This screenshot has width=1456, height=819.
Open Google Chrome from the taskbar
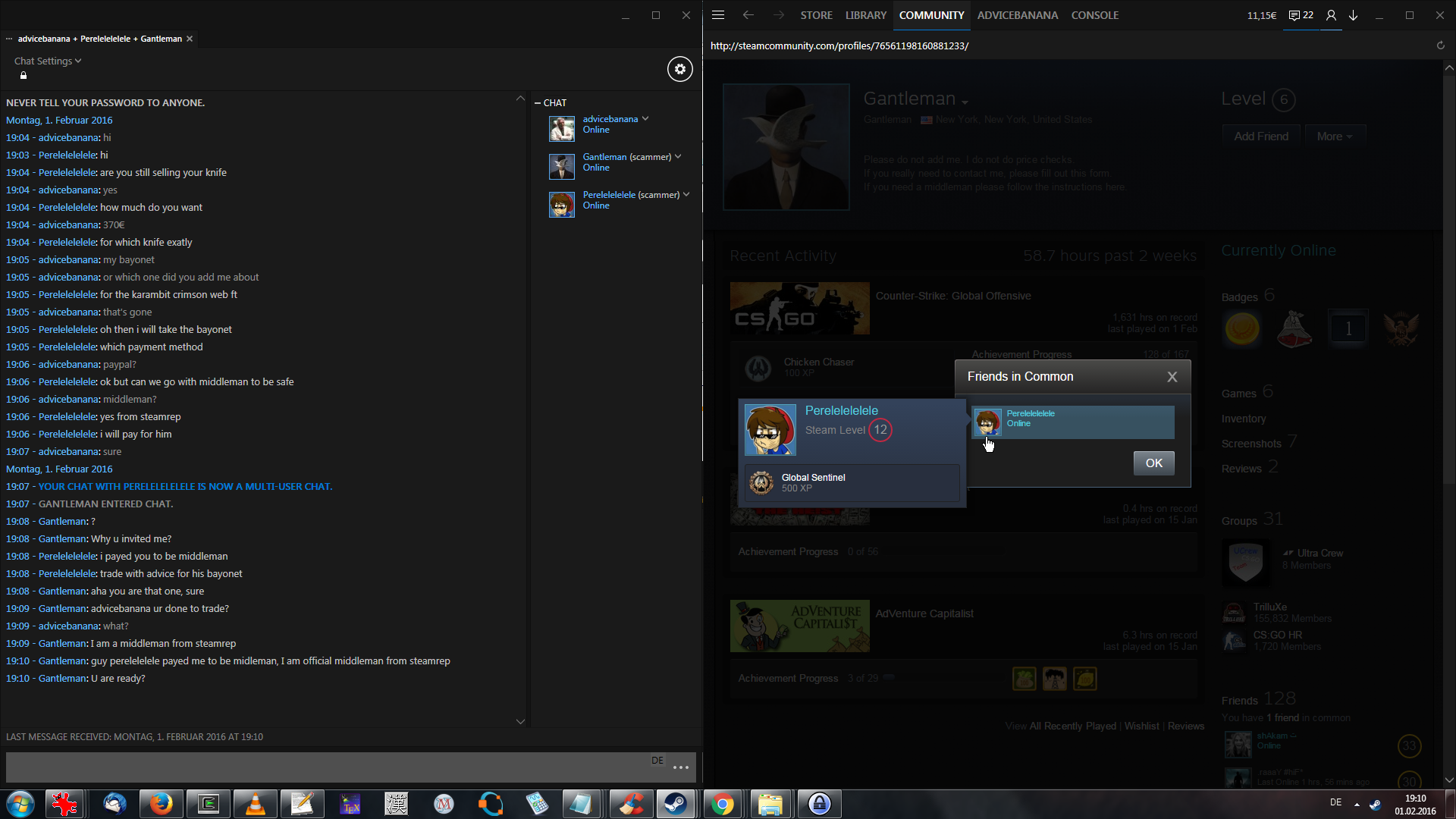tap(723, 804)
